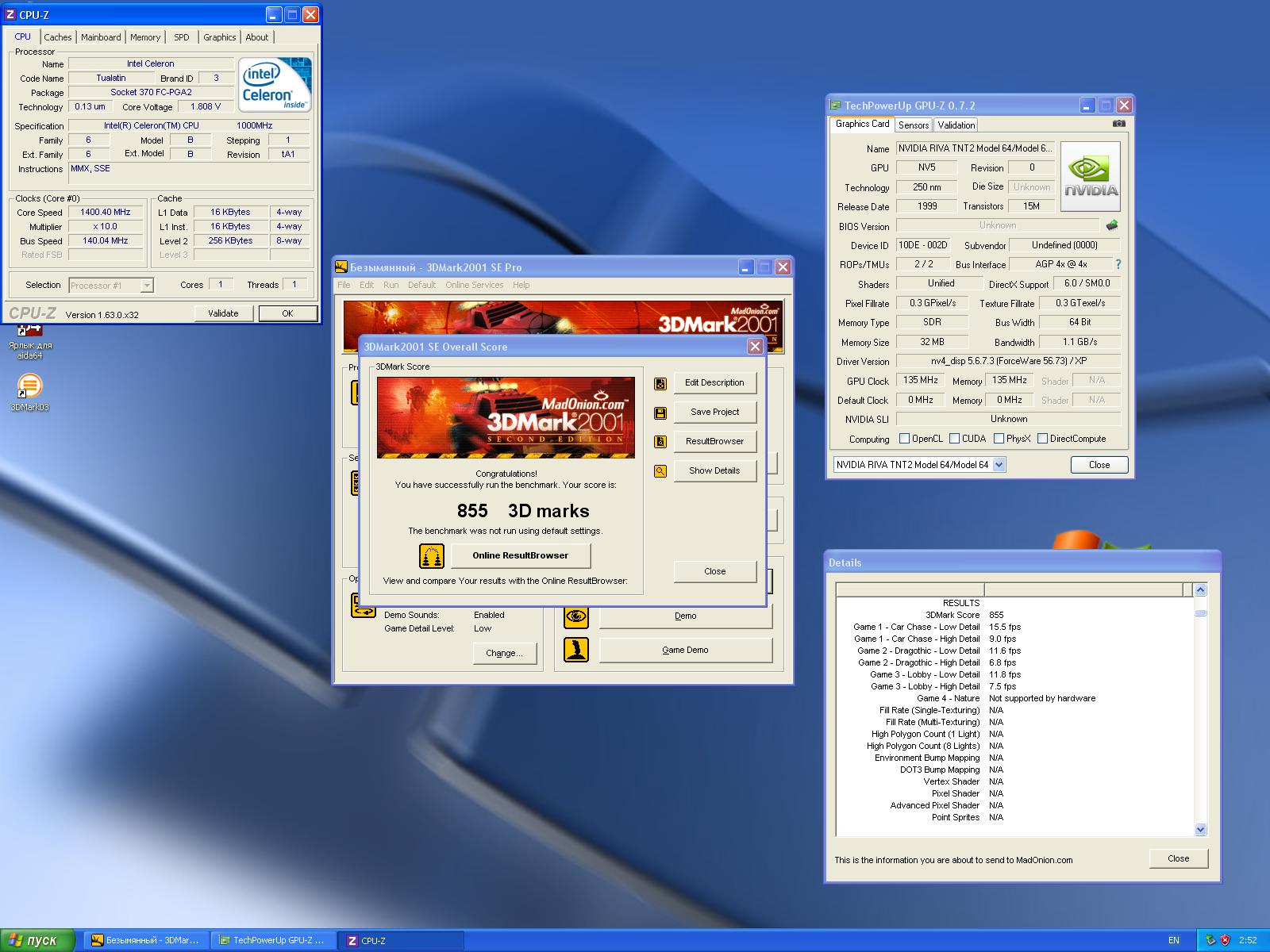The width and height of the screenshot is (1270, 952).
Task: Click the Bus Interface question mark icon
Action: 1118,264
